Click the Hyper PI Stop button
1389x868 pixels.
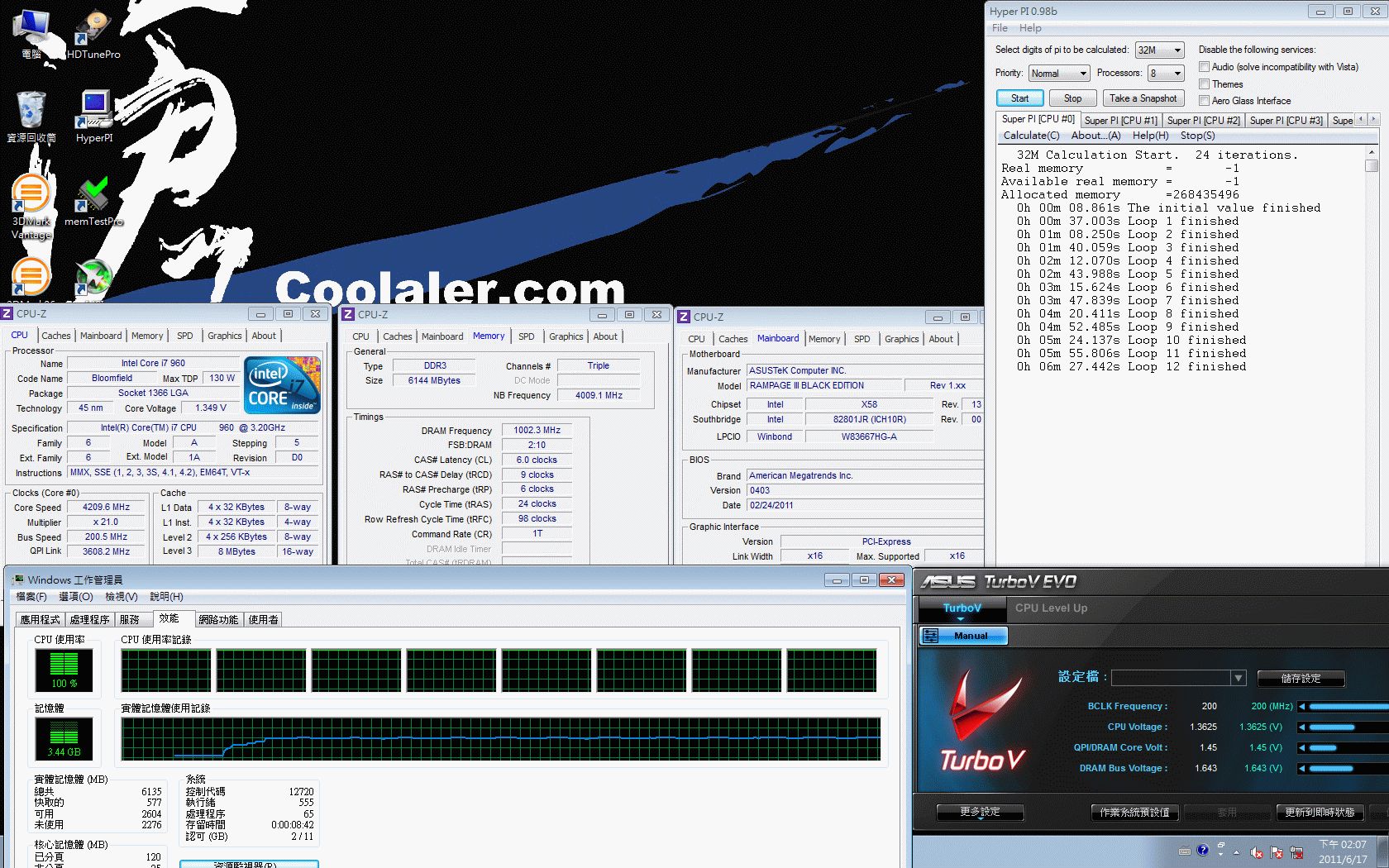(x=1072, y=98)
